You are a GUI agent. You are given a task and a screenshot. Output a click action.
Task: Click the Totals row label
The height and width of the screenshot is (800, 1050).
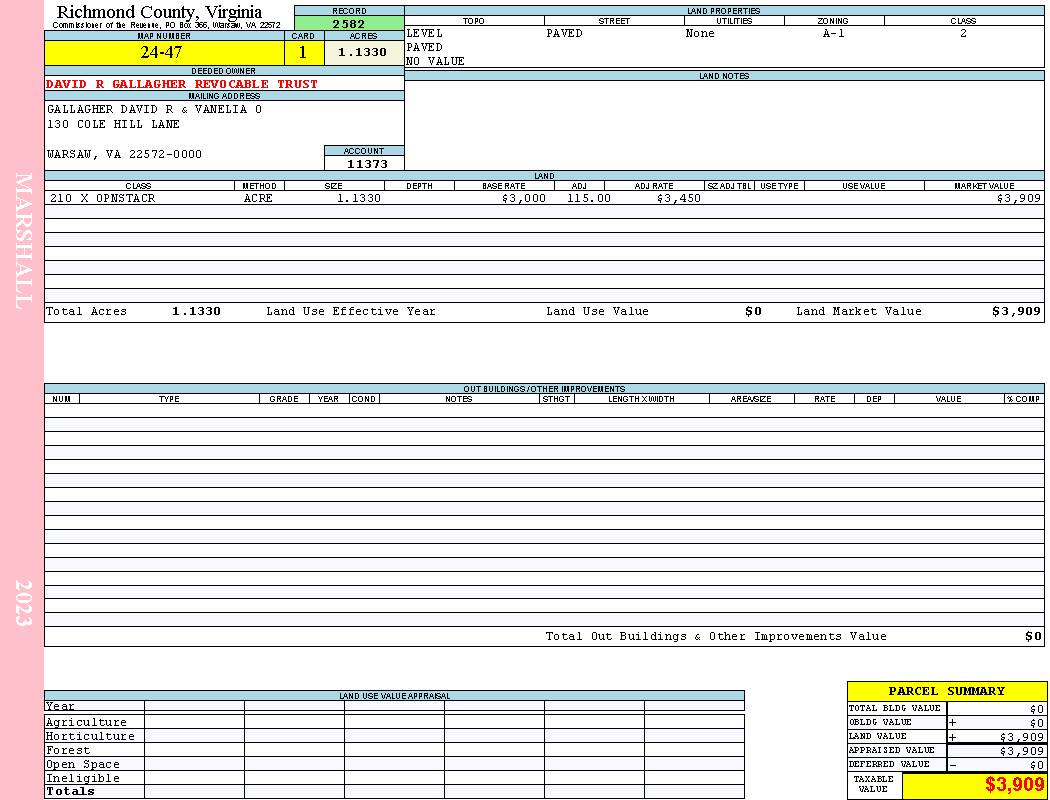70,791
